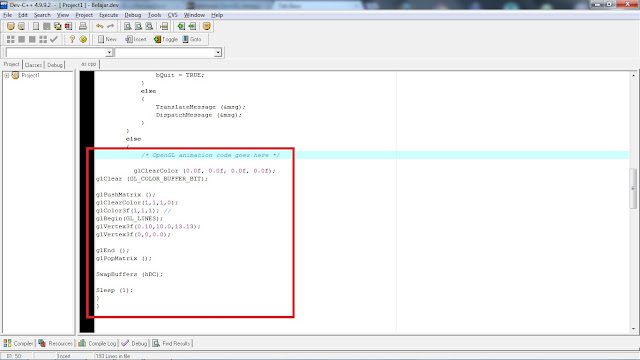Click the New Project toolbar icon
Image resolution: width=640 pixels, height=360 pixels.
[11, 26]
